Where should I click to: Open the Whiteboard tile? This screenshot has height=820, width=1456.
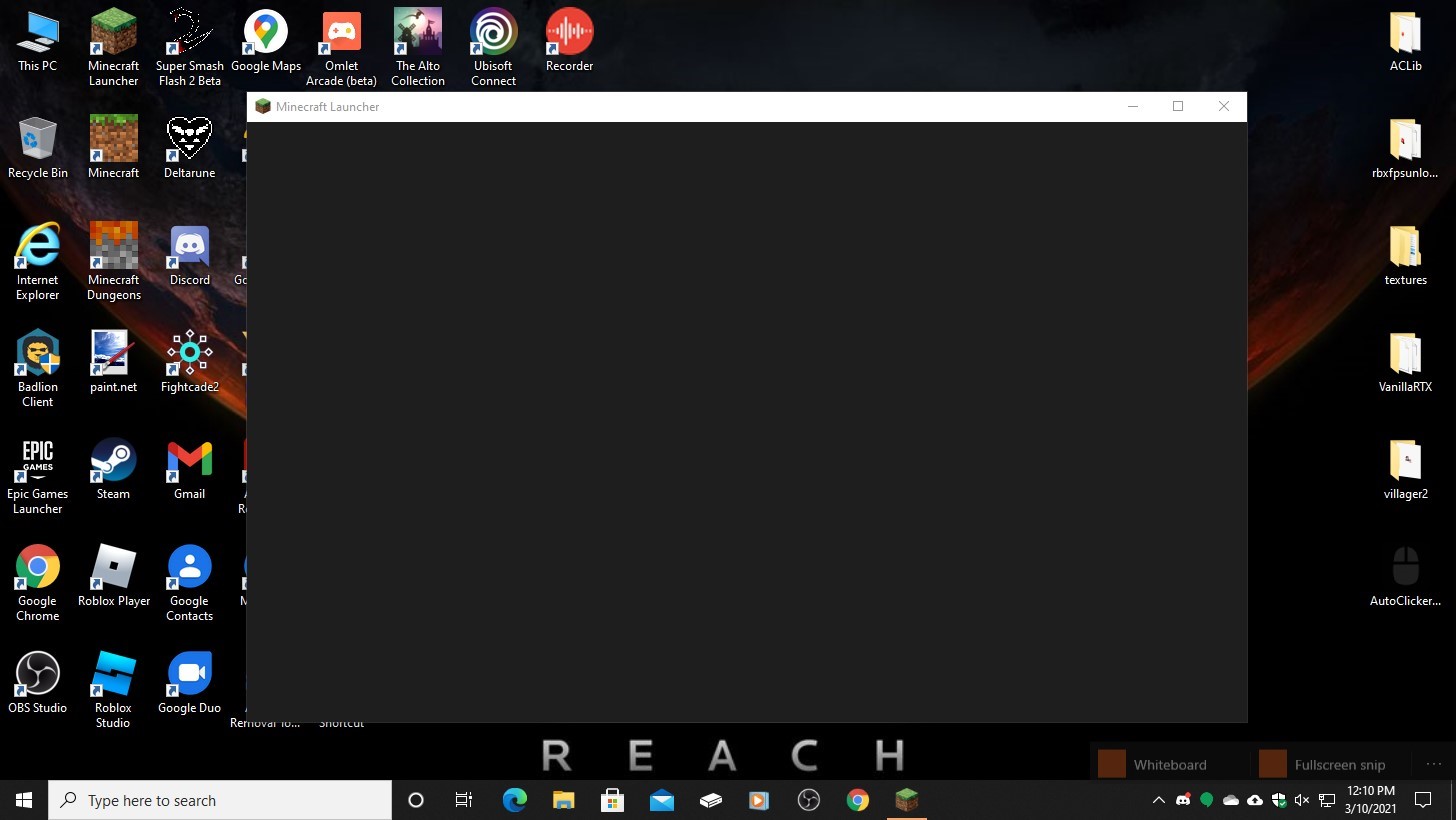pos(1168,764)
